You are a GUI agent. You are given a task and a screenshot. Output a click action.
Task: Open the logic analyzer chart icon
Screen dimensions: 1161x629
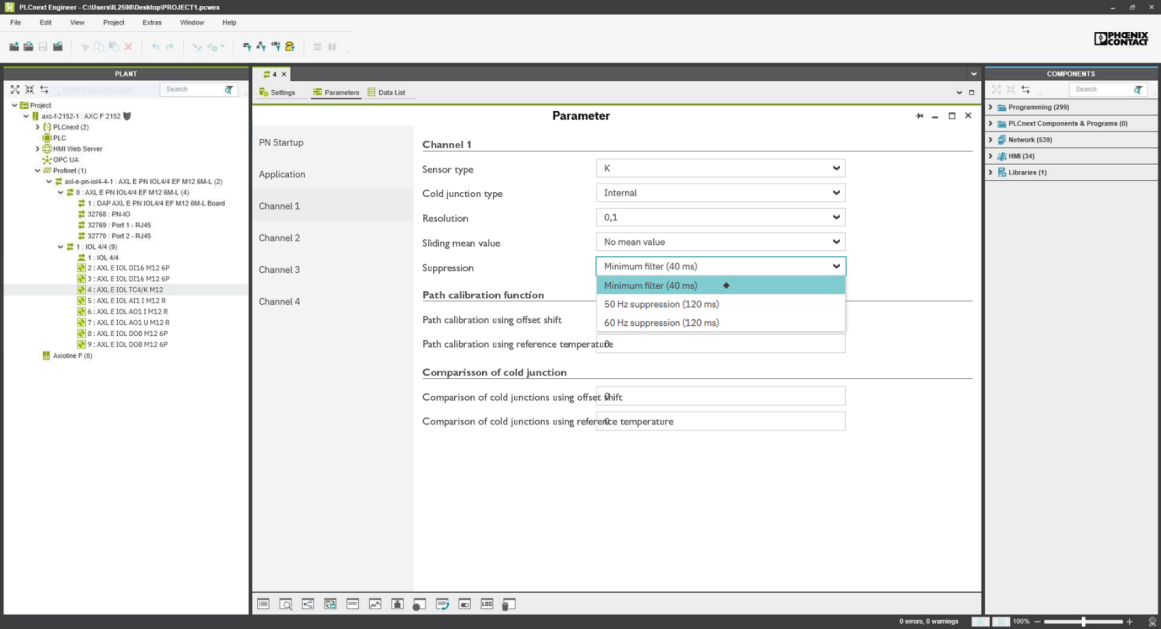click(375, 604)
